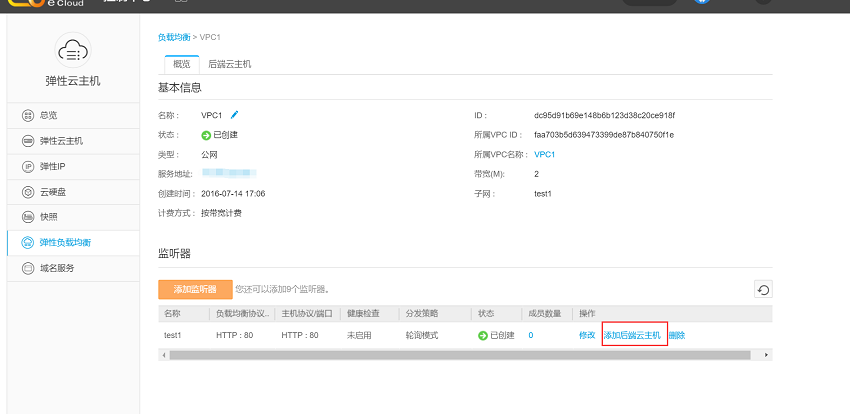The image size is (850, 414).
Task: Click 删除 link for listener test1
Action: tap(677, 335)
